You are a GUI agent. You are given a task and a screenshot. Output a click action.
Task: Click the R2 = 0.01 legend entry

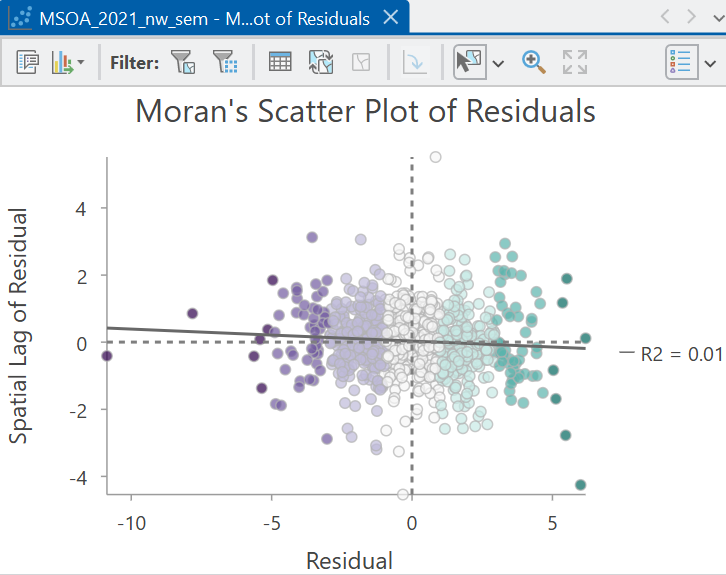670,354
